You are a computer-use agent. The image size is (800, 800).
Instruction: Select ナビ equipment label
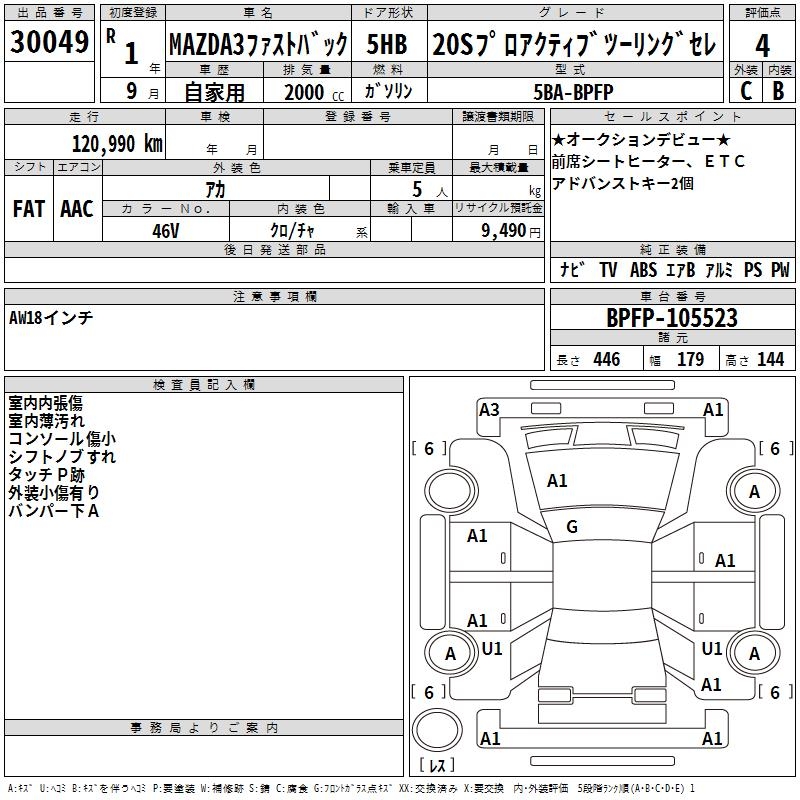pos(572,269)
